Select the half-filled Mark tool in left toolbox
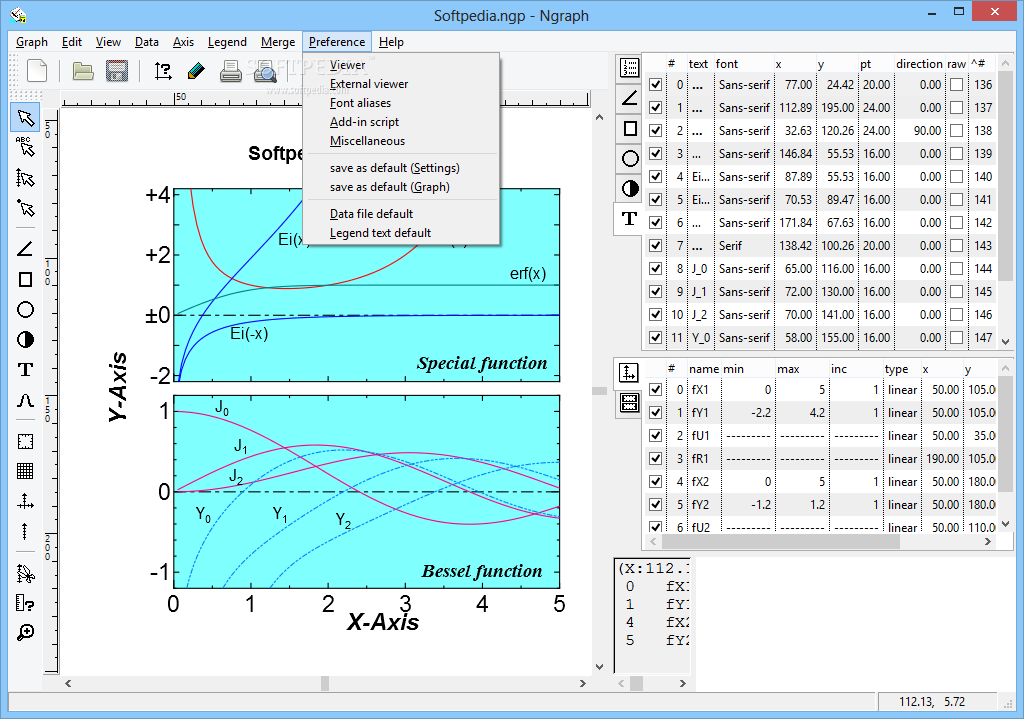Viewport: 1024px width, 719px height. (25, 340)
